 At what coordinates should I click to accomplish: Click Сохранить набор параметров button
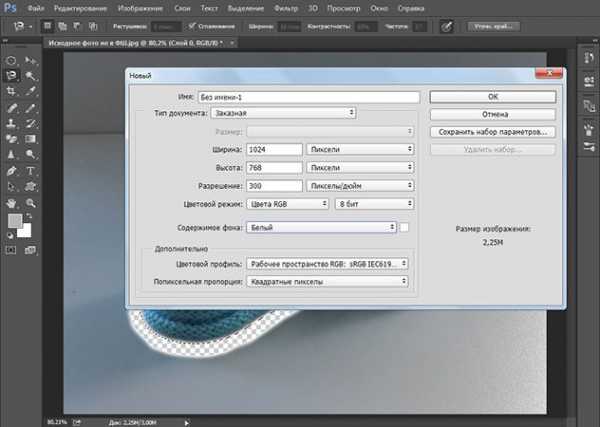coord(491,132)
